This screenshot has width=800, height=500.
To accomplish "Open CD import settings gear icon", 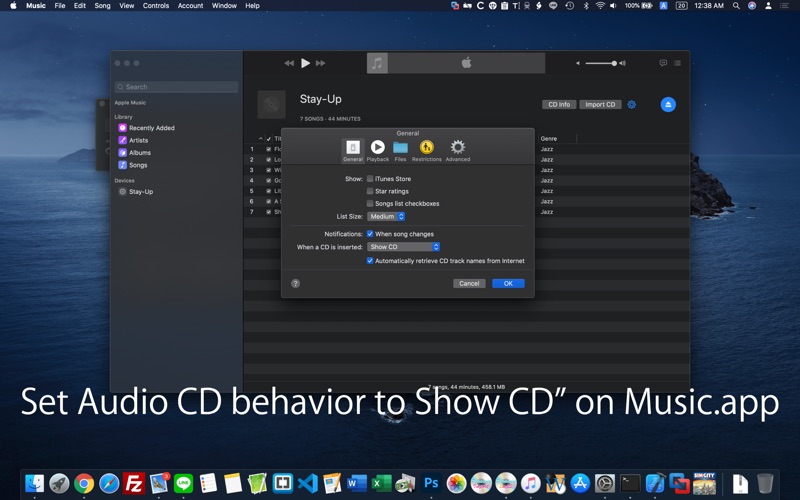I will 632,105.
